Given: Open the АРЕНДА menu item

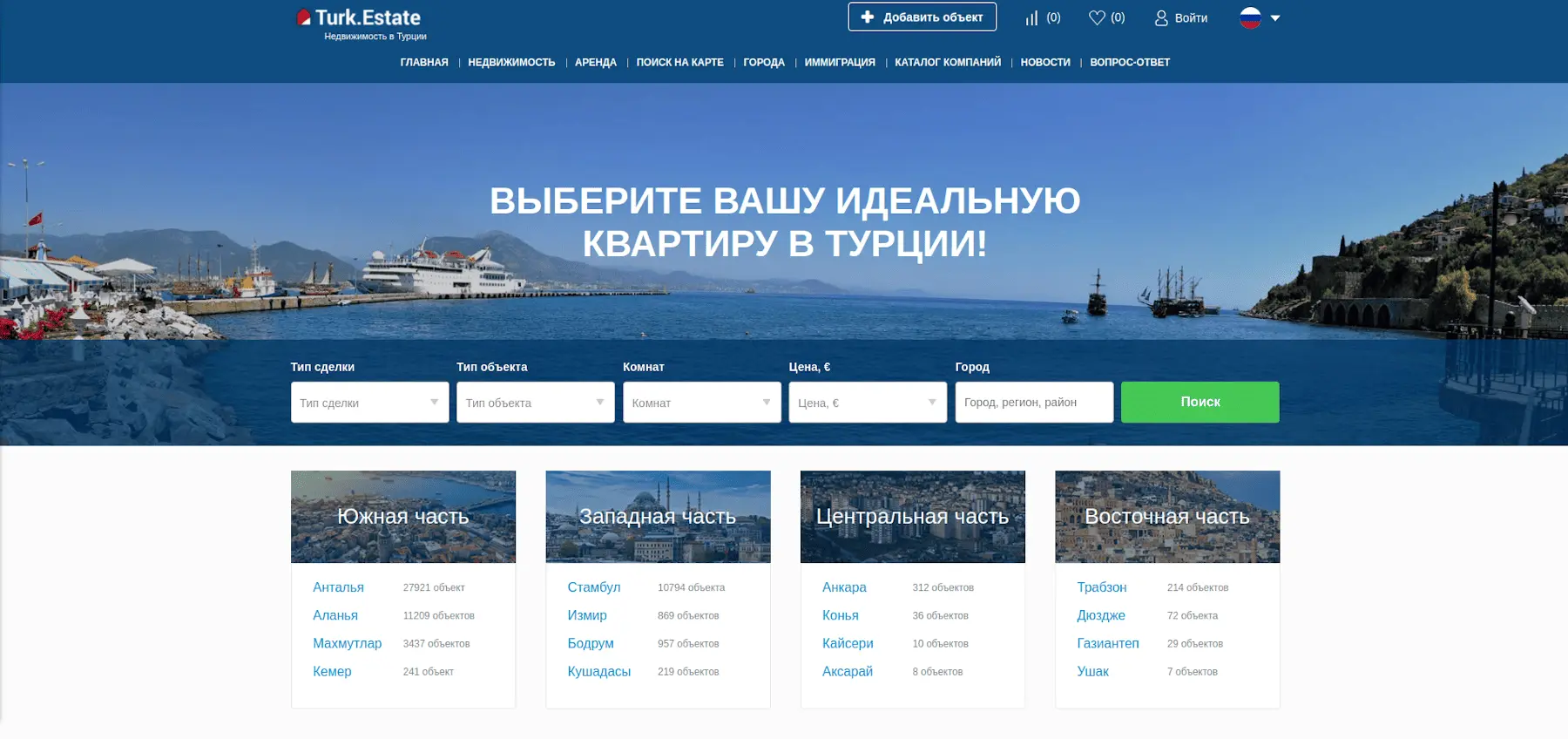Looking at the screenshot, I should (596, 63).
